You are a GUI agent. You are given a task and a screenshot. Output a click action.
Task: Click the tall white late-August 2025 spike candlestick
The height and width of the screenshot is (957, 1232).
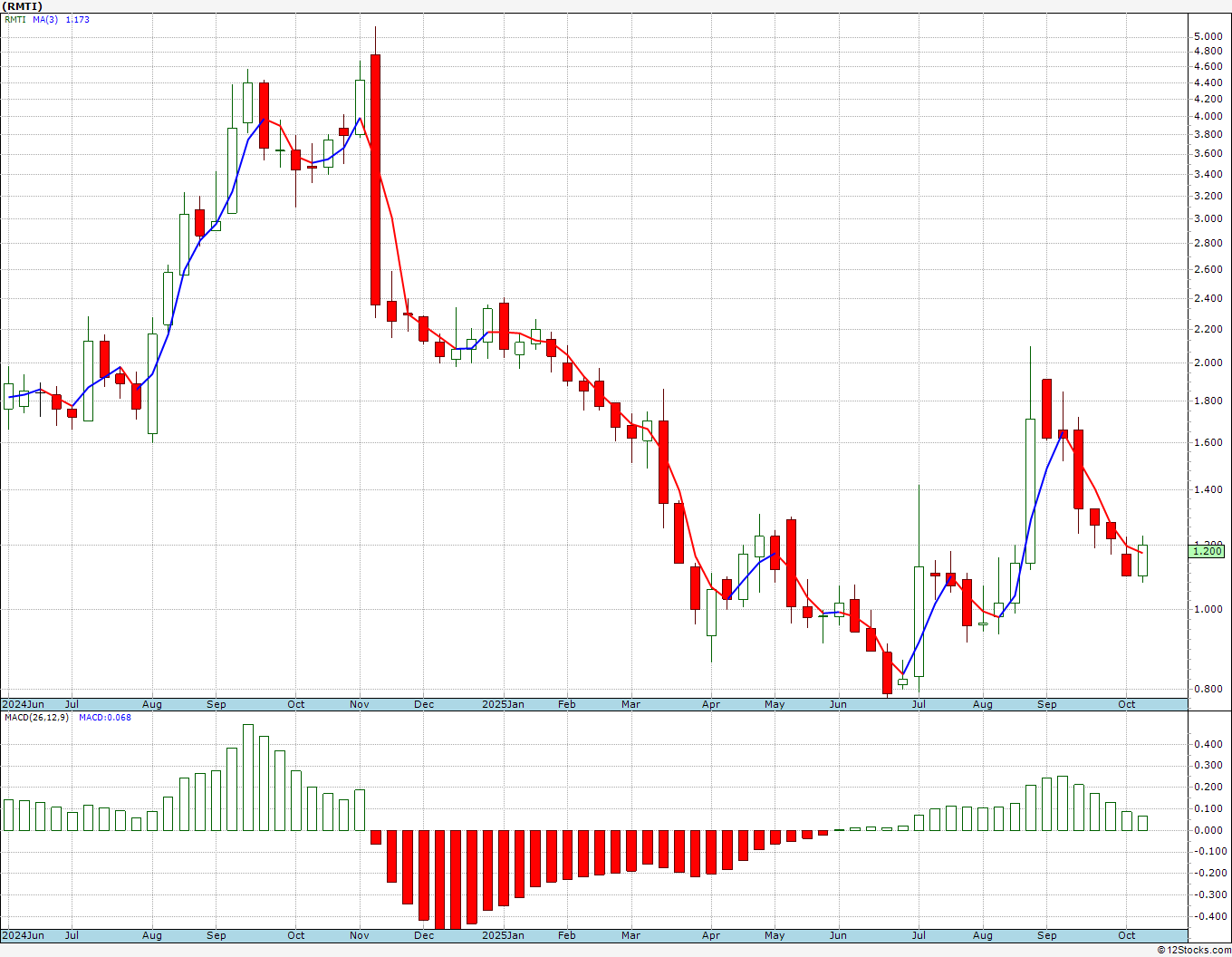pos(1031,490)
